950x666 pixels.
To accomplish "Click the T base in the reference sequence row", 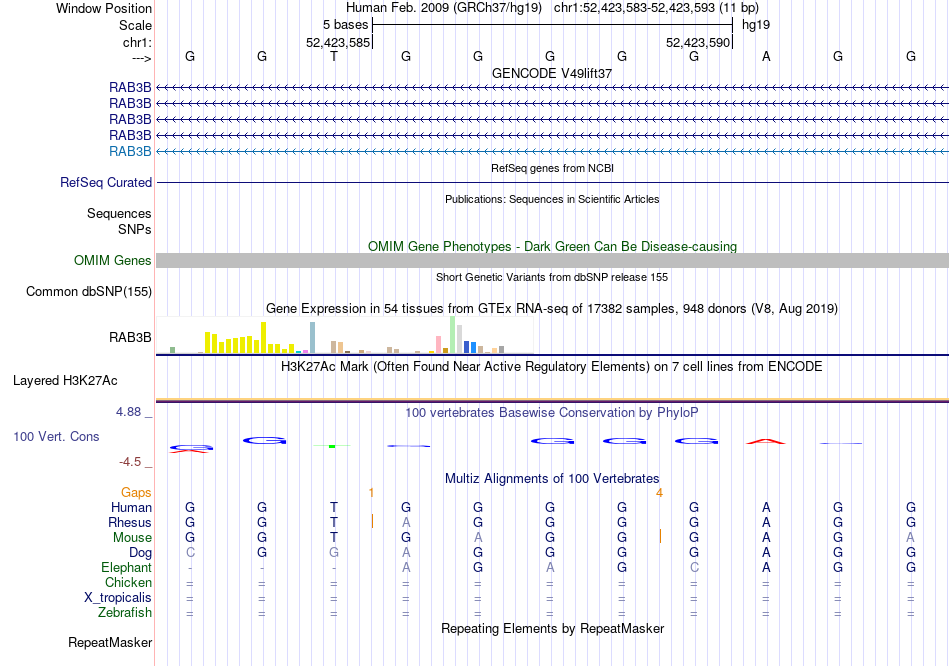I will [334, 56].
